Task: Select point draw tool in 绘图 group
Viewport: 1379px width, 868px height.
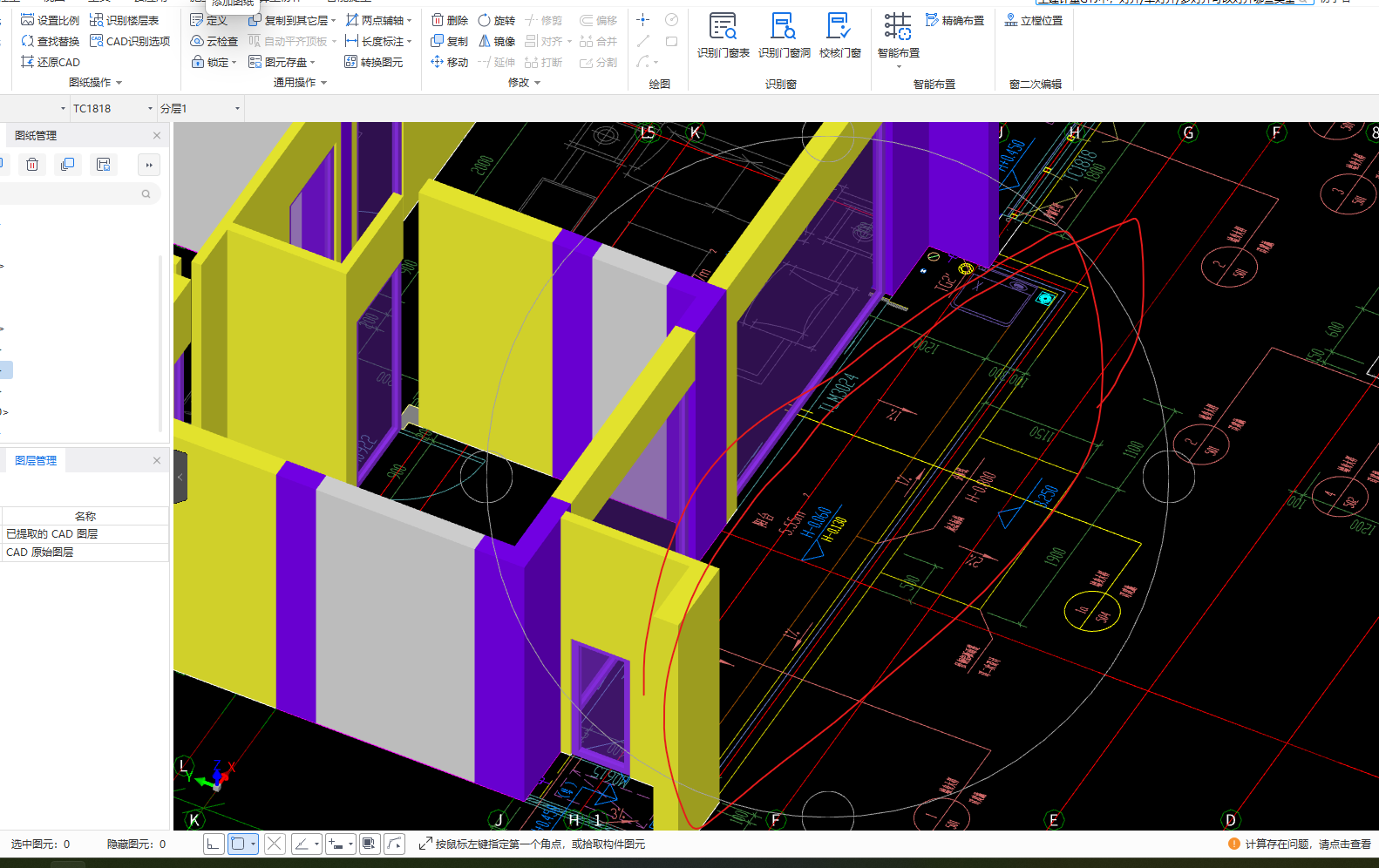Action: [643, 19]
